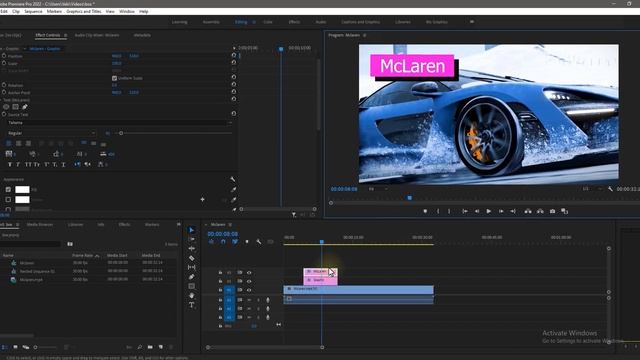Open the Program monitor panel menu
The width and height of the screenshot is (640, 360).
[x=364, y=36]
